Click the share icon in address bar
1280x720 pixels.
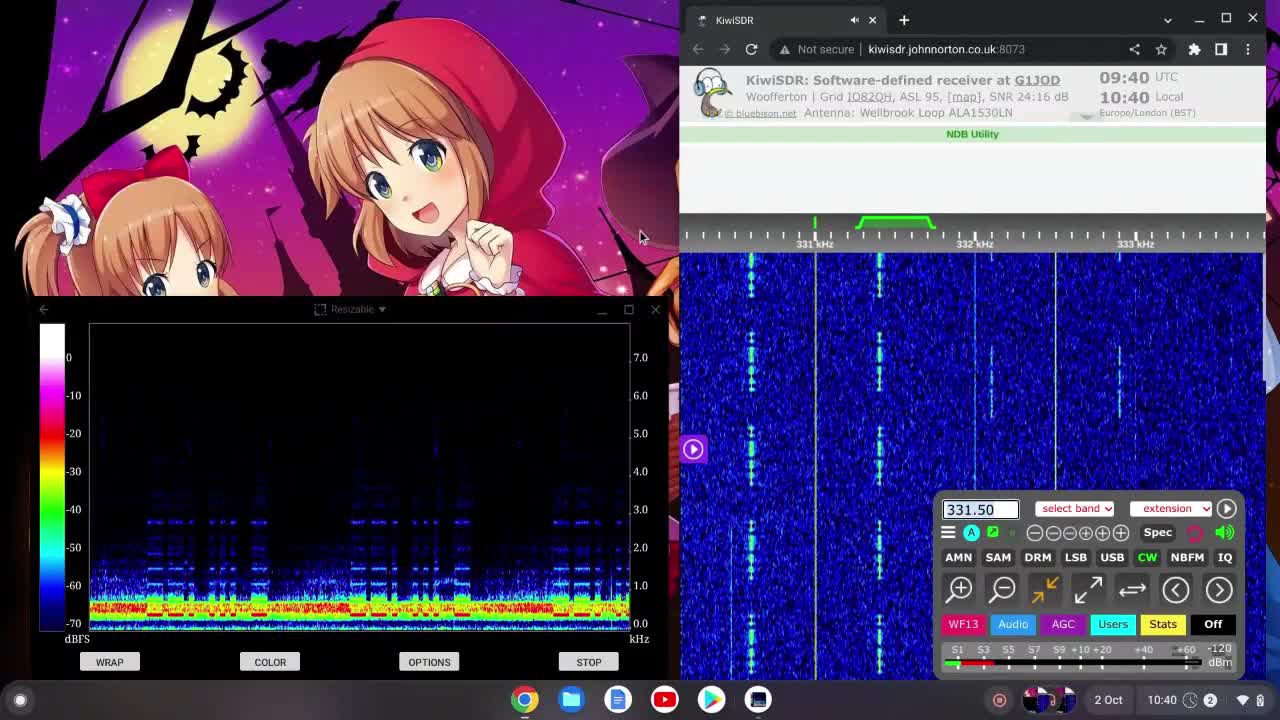[1134, 49]
